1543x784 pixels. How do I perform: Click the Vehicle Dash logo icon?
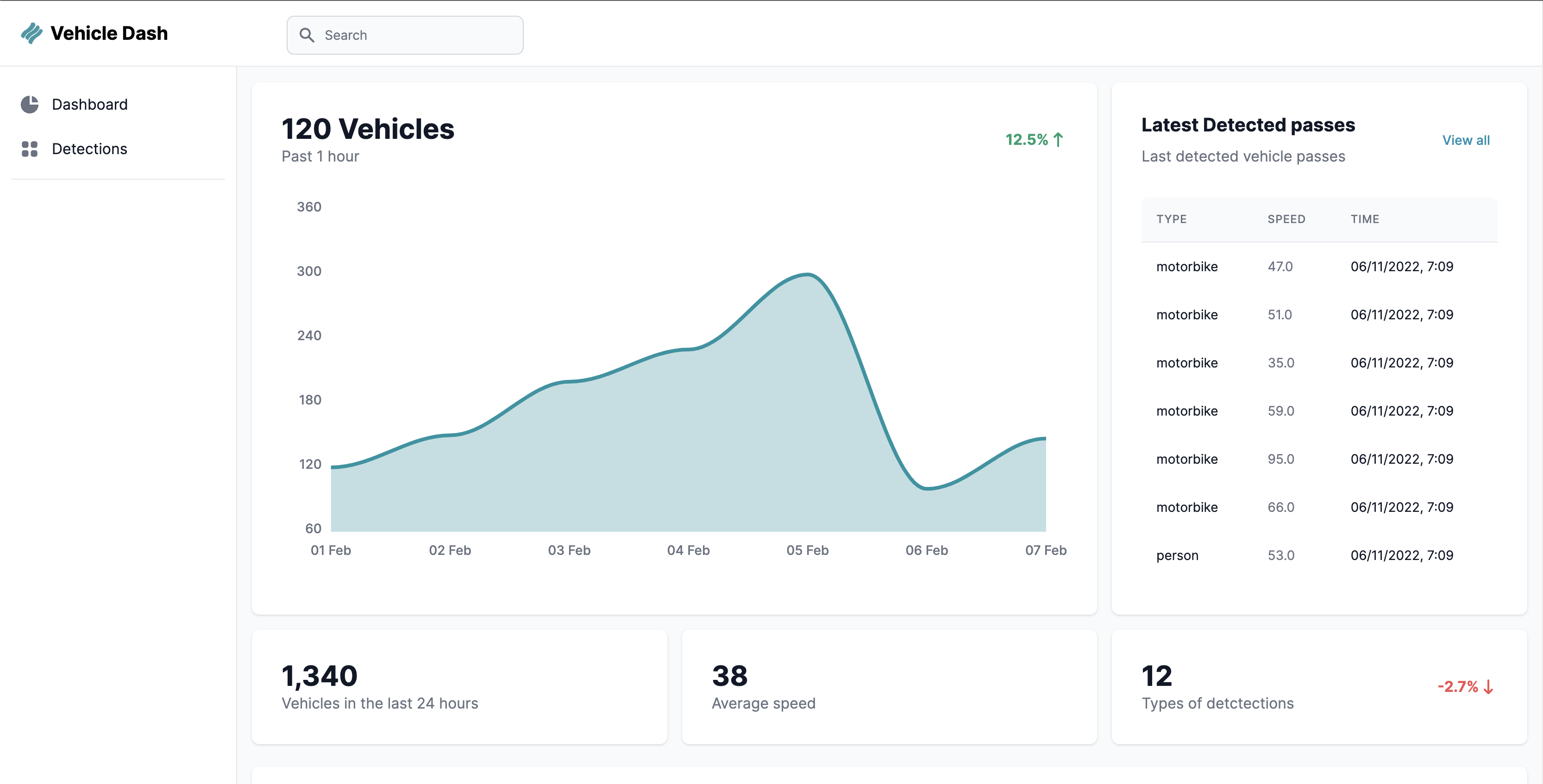pos(31,33)
